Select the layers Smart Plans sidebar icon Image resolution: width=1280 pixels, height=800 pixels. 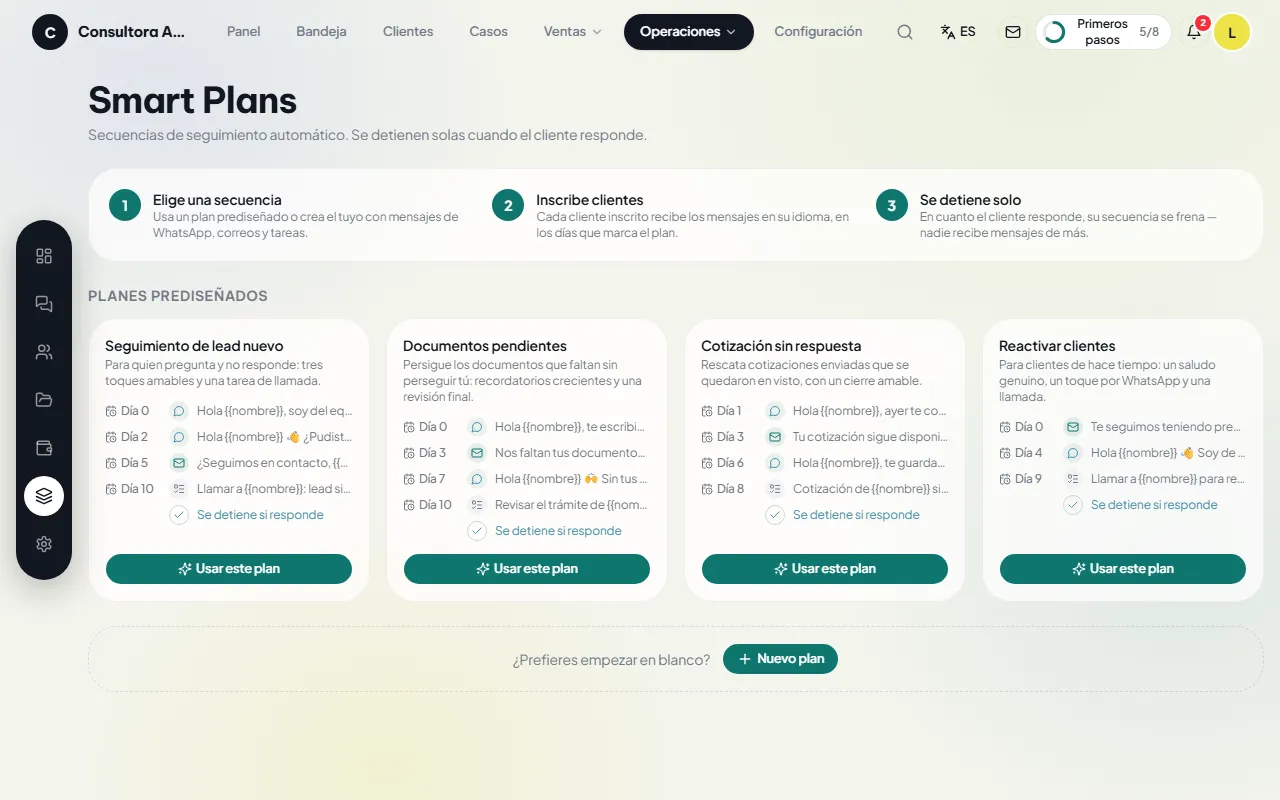point(44,496)
